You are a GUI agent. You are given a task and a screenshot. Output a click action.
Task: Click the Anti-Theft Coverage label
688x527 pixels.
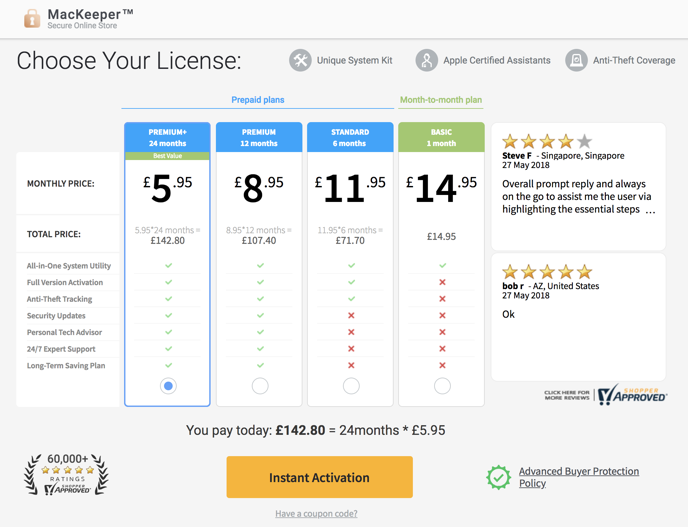tap(634, 60)
